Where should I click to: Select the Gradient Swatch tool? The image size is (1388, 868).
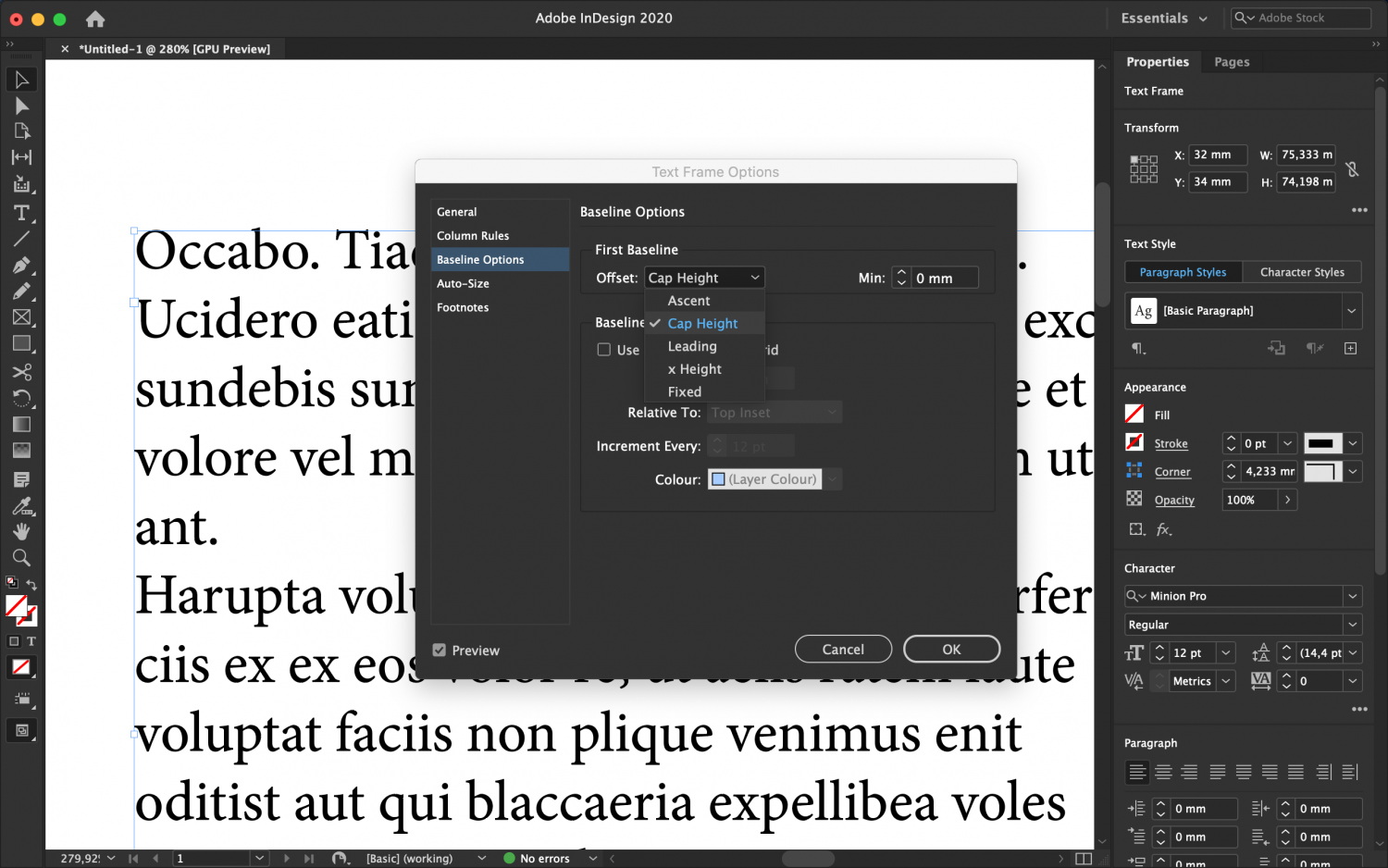pos(21,425)
